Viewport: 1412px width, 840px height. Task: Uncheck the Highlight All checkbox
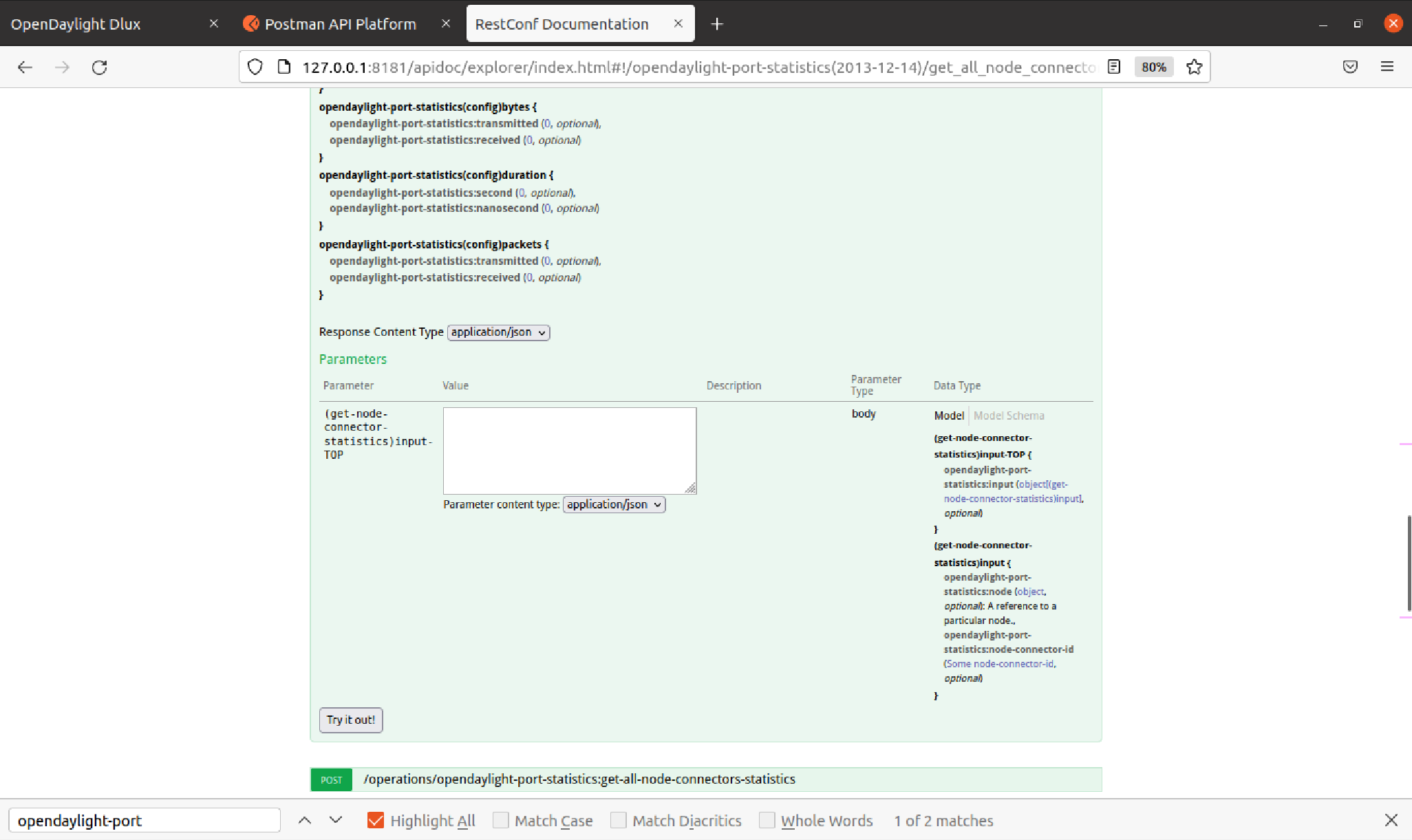pos(376,820)
